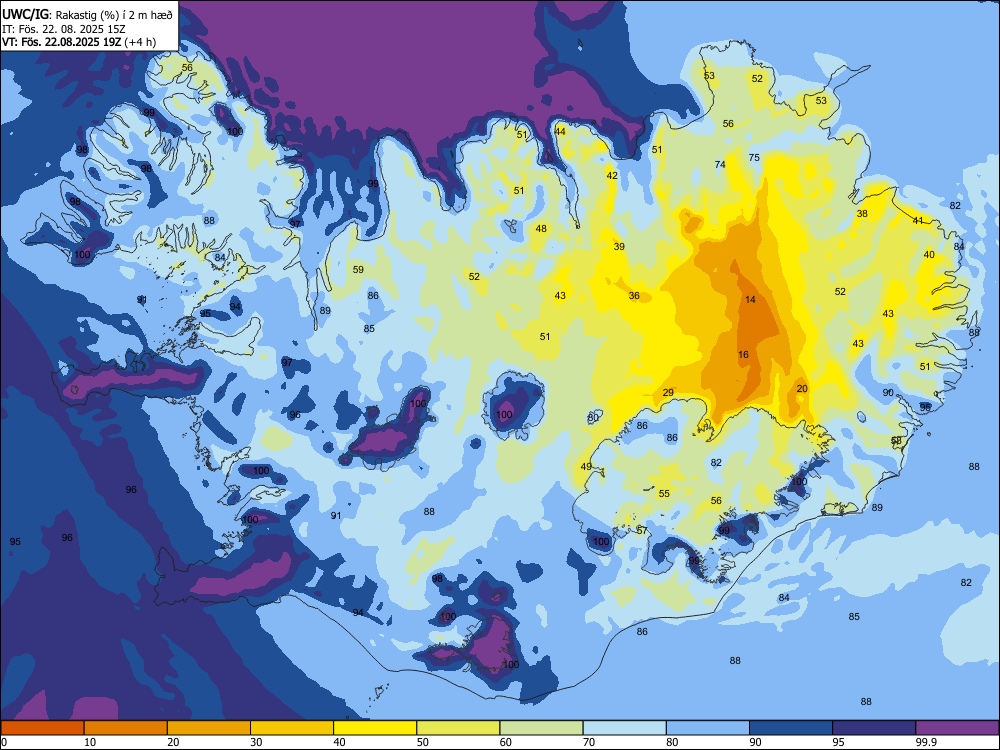Click the legend tick label '30'

pyautogui.click(x=256, y=742)
